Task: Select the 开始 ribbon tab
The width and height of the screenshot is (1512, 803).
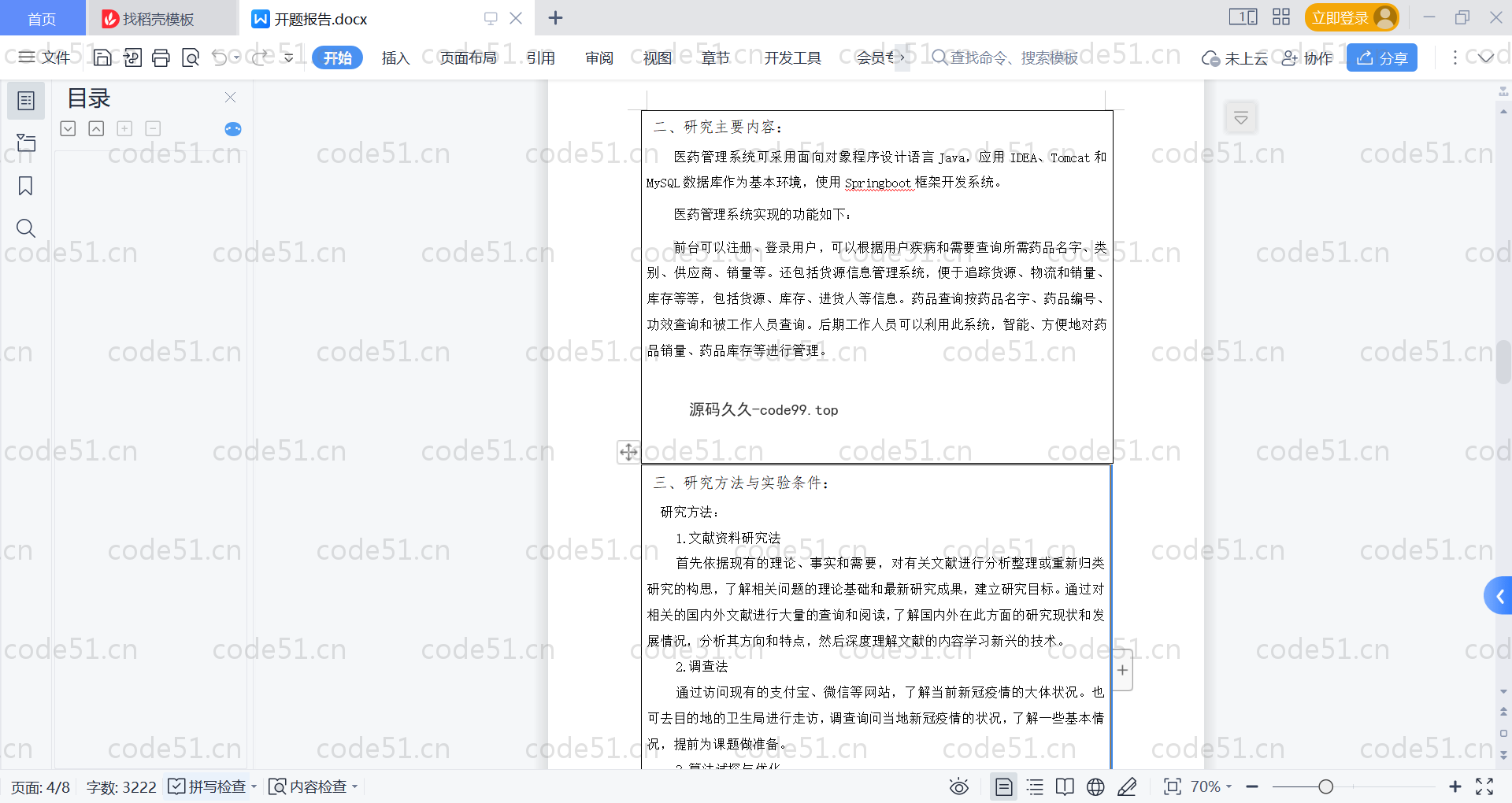Action: [337, 57]
